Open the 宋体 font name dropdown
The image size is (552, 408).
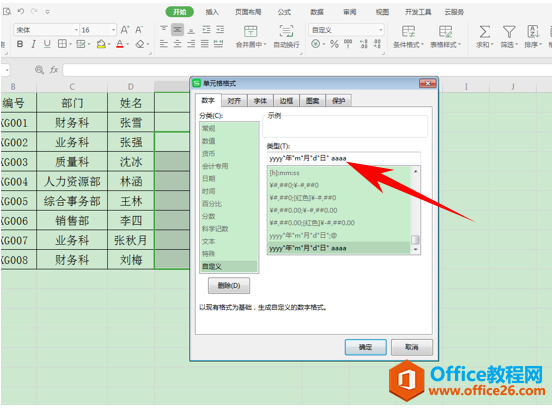(x=76, y=30)
